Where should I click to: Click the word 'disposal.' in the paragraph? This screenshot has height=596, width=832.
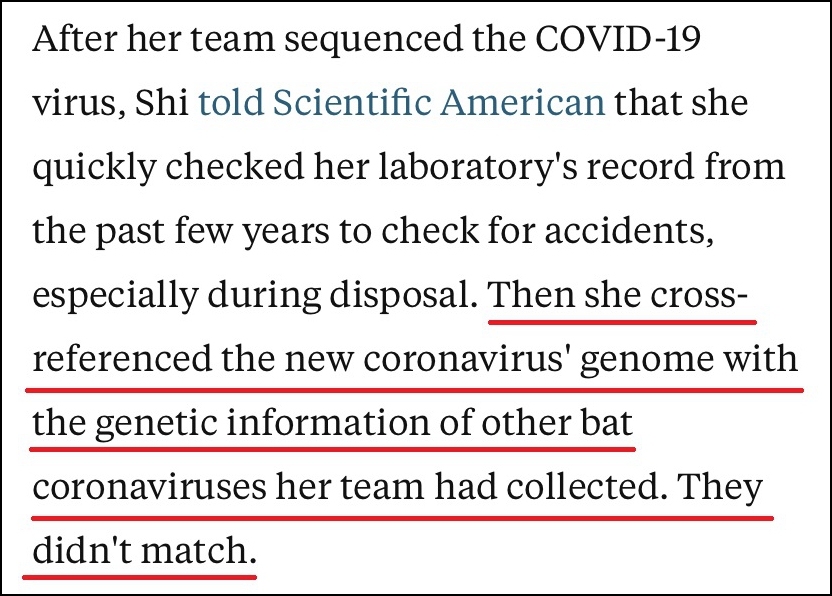tap(404, 295)
